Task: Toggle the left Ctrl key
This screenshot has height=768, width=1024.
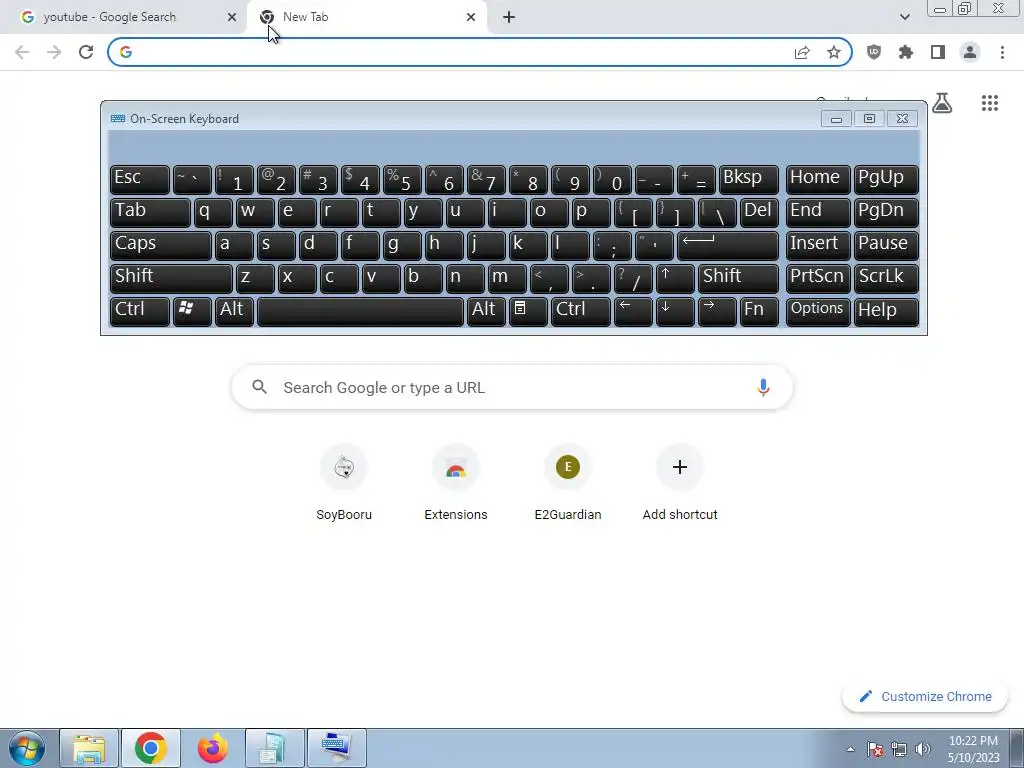Action: 140,311
